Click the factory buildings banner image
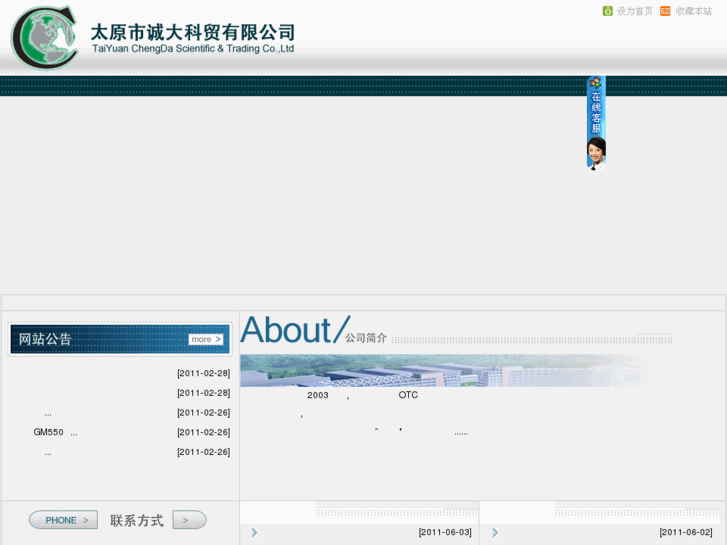 447,371
